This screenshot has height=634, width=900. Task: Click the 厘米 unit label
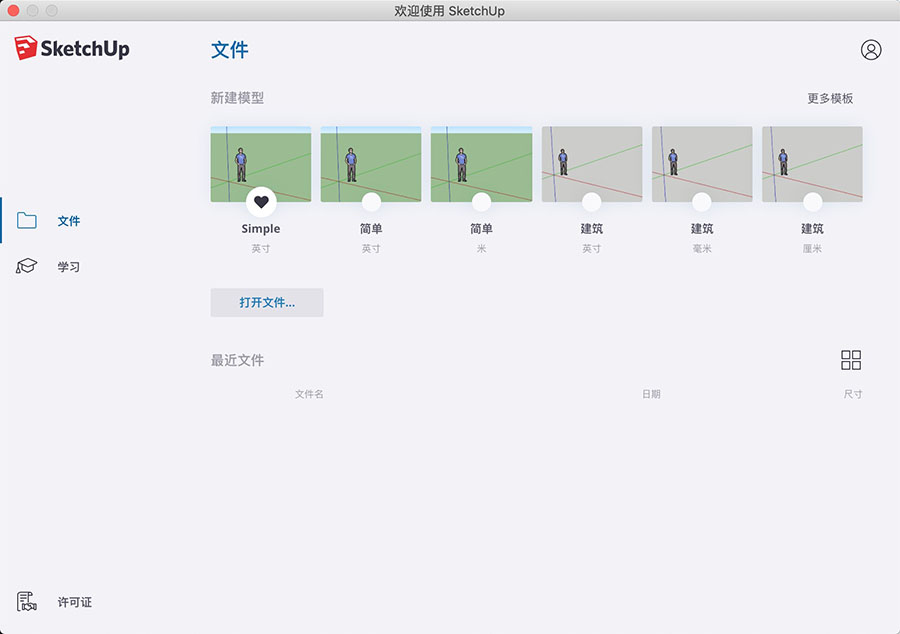[812, 248]
